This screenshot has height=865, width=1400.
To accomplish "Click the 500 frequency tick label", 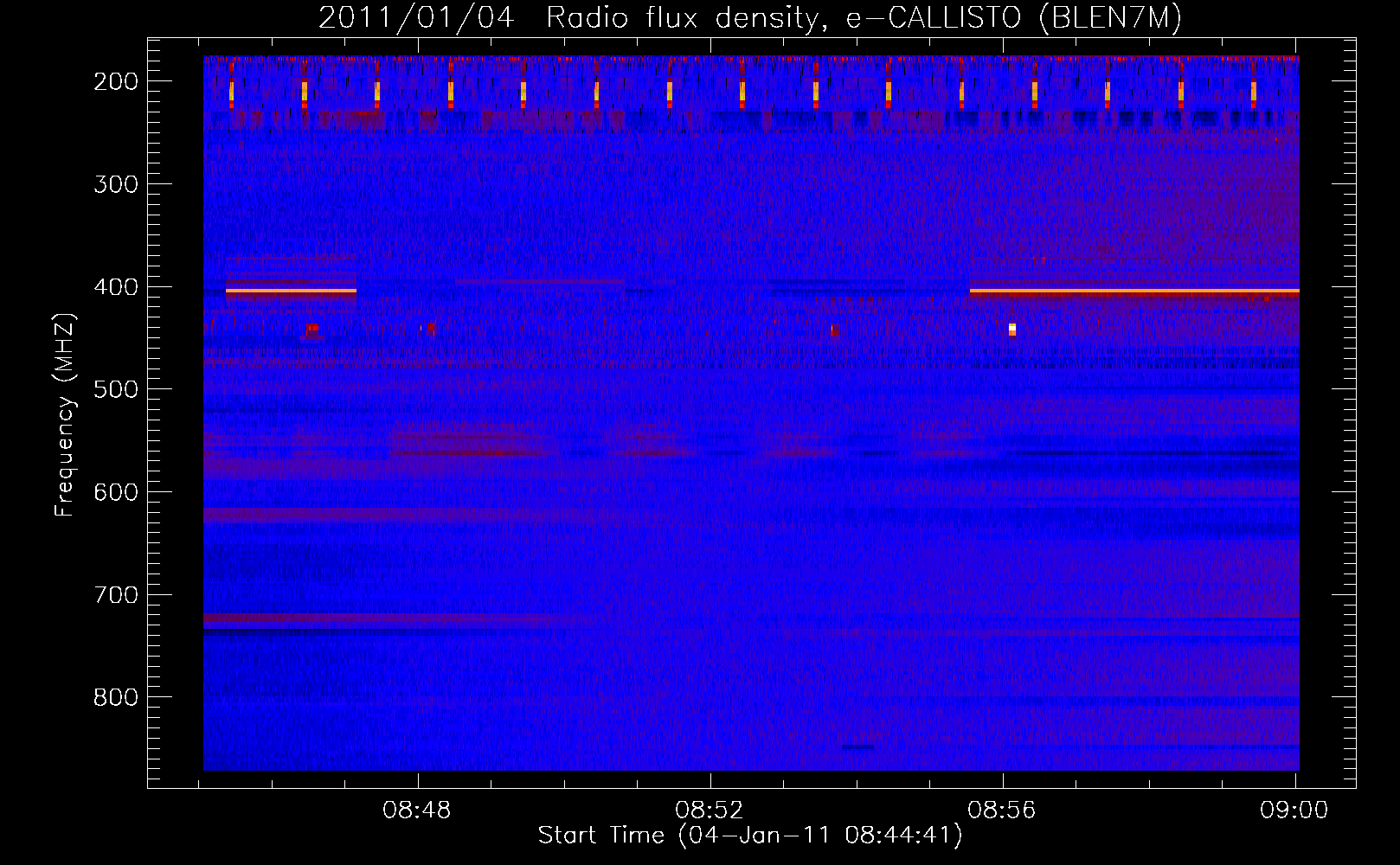I will [115, 389].
